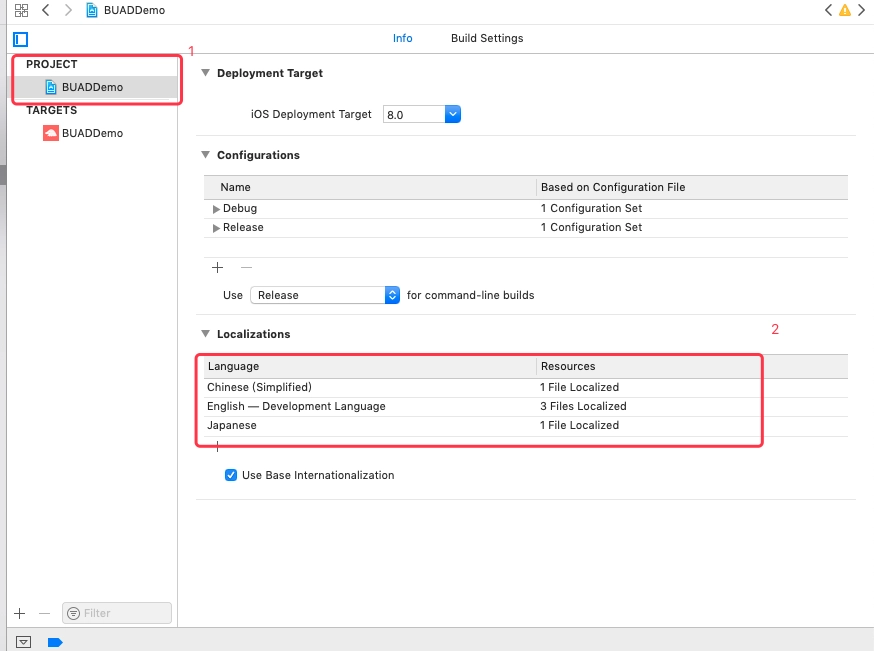Click the 8.0 deployment target value field
Viewport: 874px width, 651px height.
[x=414, y=114]
